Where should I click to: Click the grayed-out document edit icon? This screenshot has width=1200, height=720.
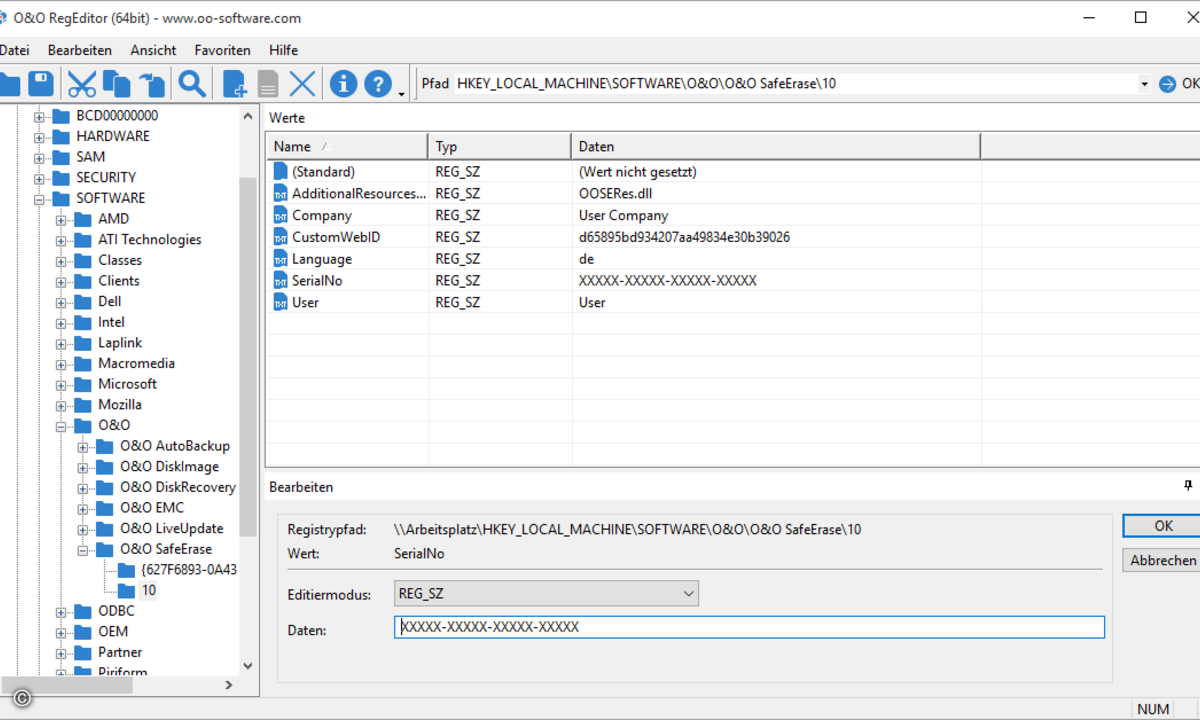point(268,84)
